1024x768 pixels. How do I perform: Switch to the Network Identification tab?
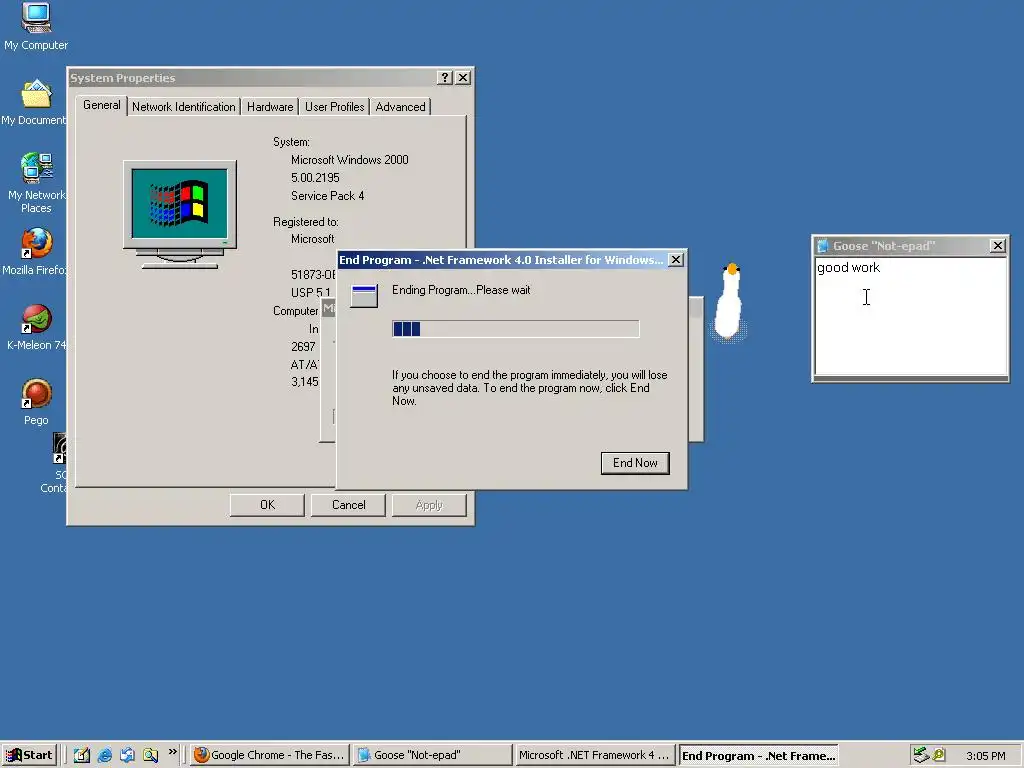tap(184, 106)
